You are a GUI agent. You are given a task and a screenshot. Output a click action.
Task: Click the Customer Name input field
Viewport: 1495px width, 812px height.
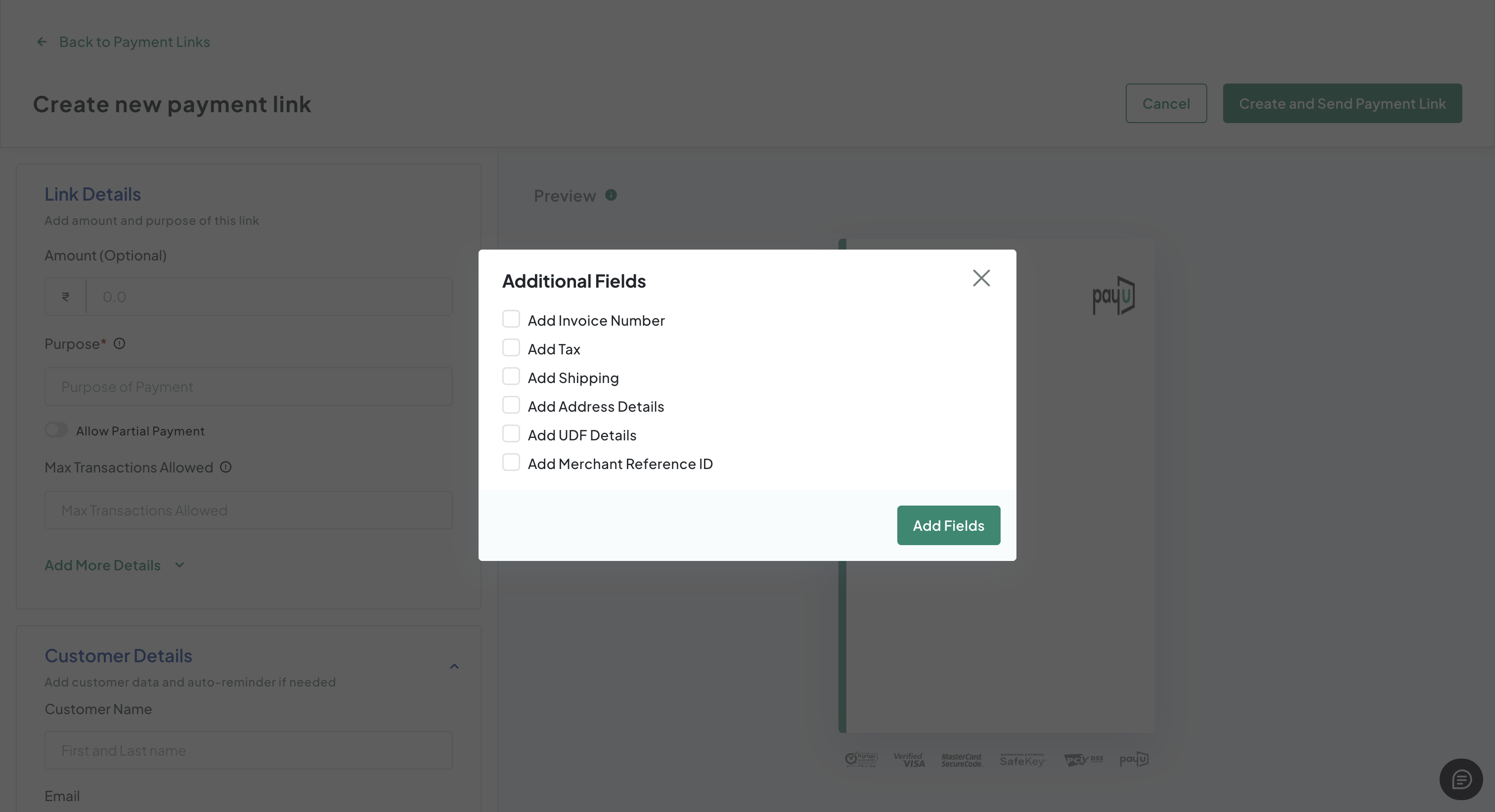click(248, 751)
